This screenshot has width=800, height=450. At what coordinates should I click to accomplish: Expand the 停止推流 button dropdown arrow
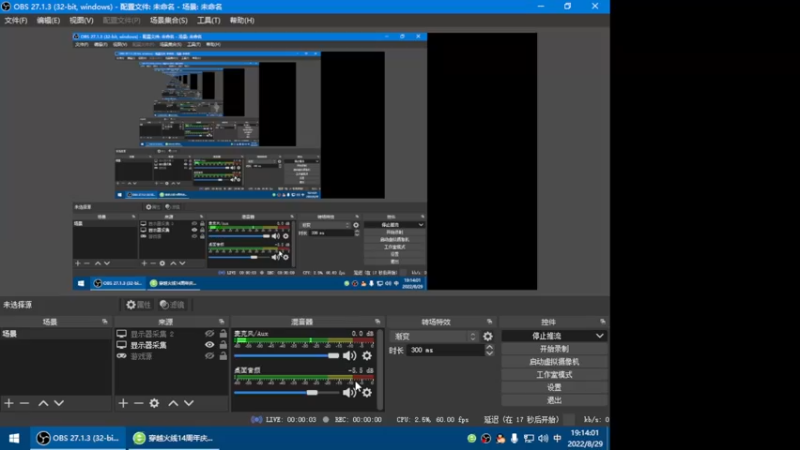pos(599,336)
